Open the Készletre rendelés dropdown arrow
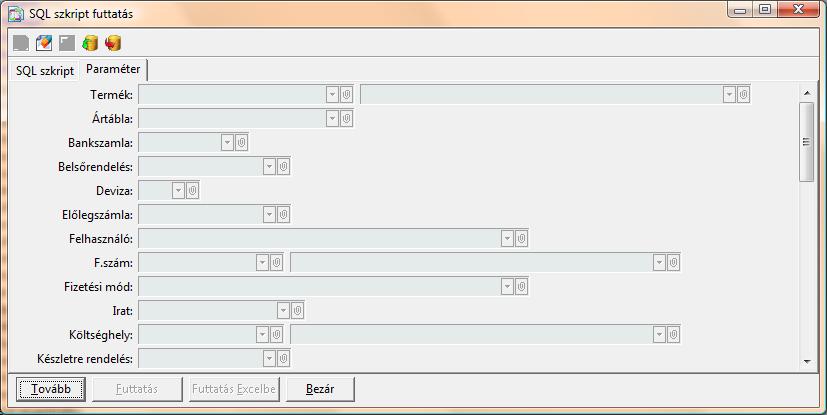Viewport: 827px width, 415px height. (268, 358)
